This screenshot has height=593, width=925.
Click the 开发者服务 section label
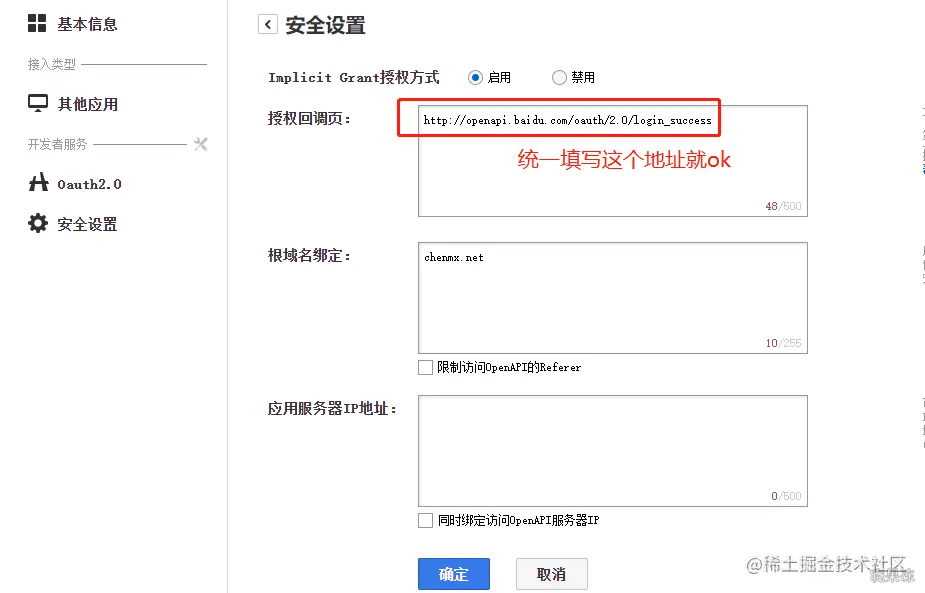[x=57, y=144]
